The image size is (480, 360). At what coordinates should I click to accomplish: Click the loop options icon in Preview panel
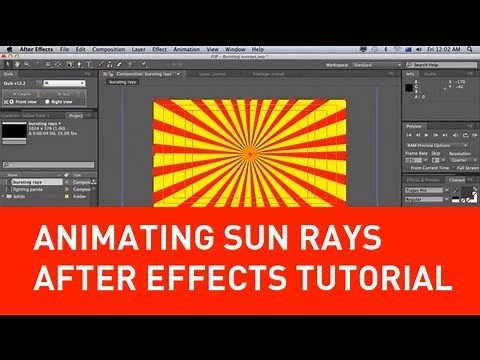click(x=465, y=135)
